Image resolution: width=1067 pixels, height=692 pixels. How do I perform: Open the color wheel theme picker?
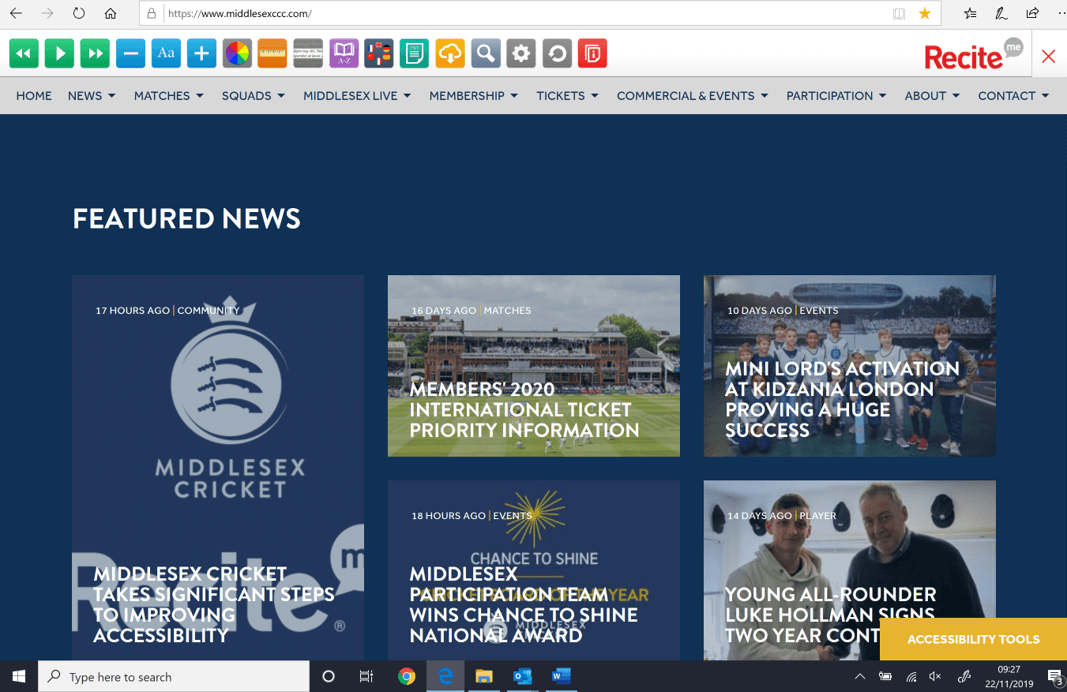[x=237, y=53]
